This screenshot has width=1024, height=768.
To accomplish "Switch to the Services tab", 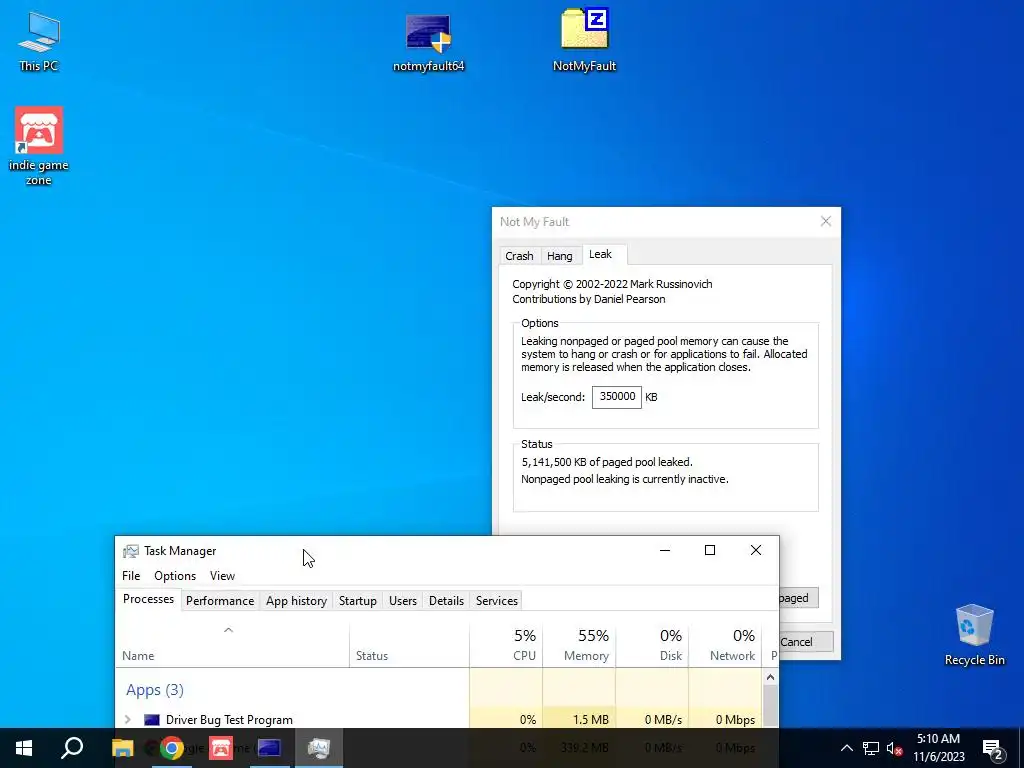I will (x=497, y=601).
